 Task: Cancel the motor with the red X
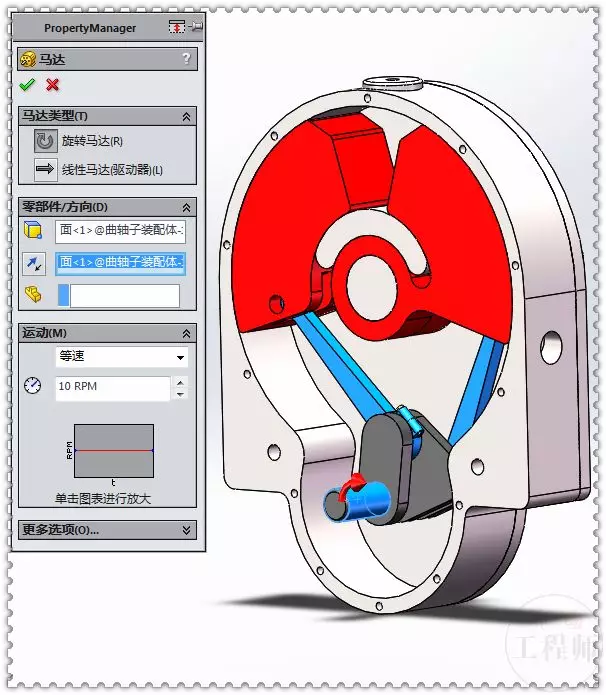(x=52, y=84)
